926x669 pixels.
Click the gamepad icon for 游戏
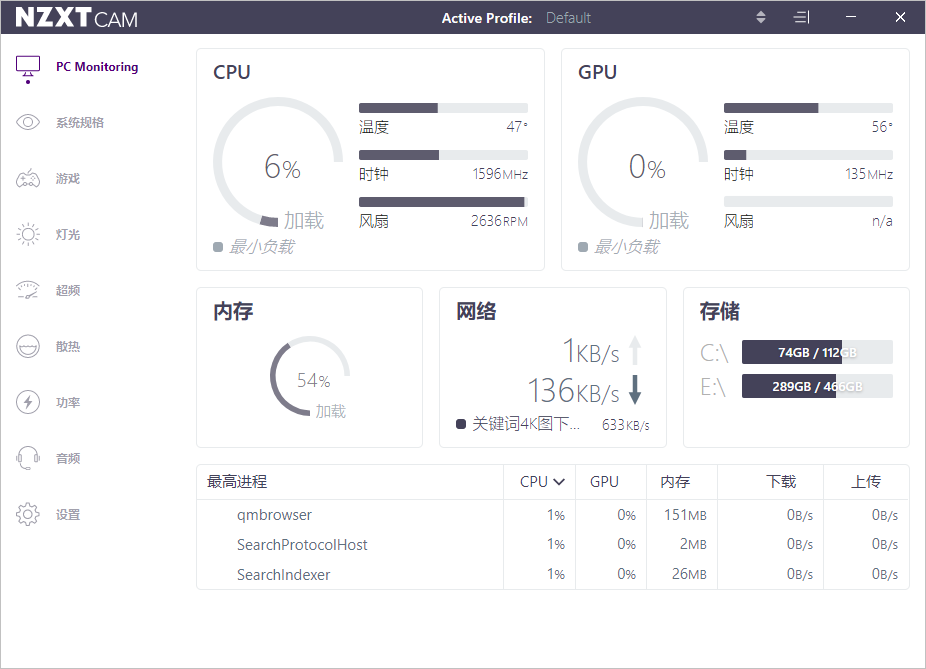click(28, 179)
